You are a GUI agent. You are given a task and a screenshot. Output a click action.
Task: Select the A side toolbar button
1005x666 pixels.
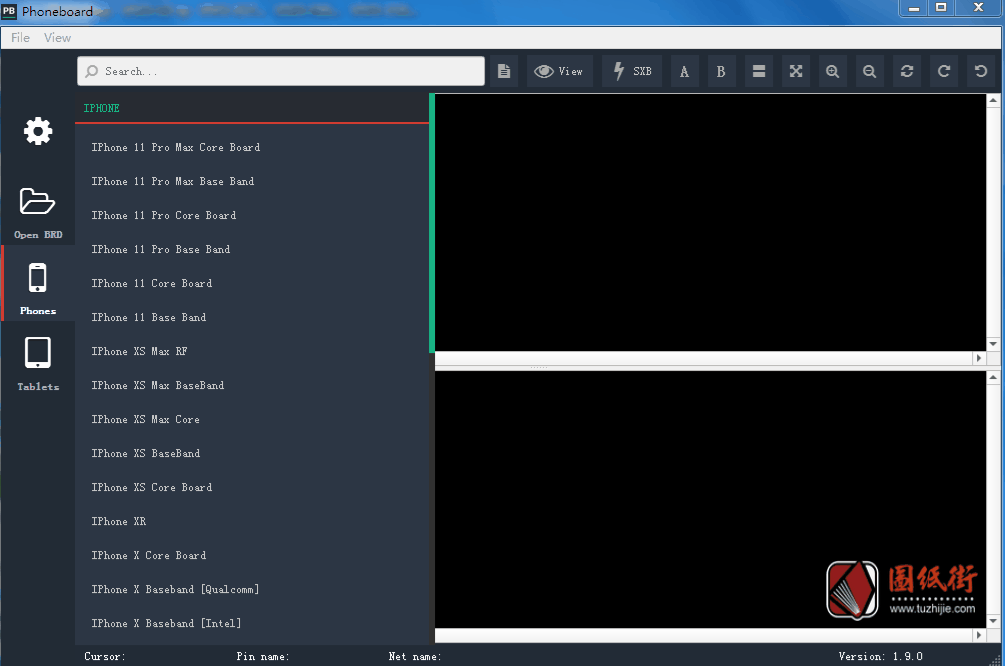click(x=685, y=71)
